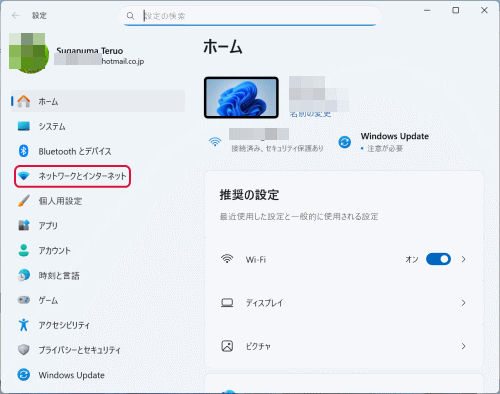Open アカウント section
This screenshot has width=500, height=394.
click(x=98, y=251)
